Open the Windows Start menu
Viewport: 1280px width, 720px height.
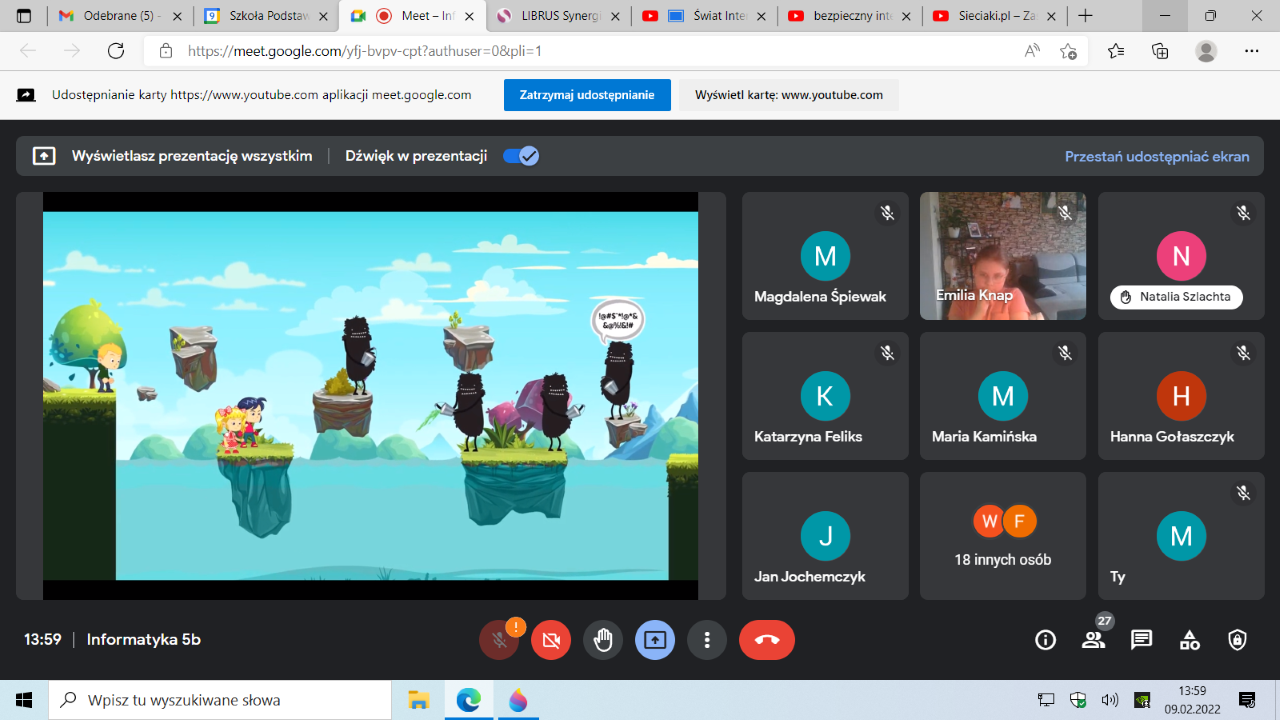pos(24,700)
